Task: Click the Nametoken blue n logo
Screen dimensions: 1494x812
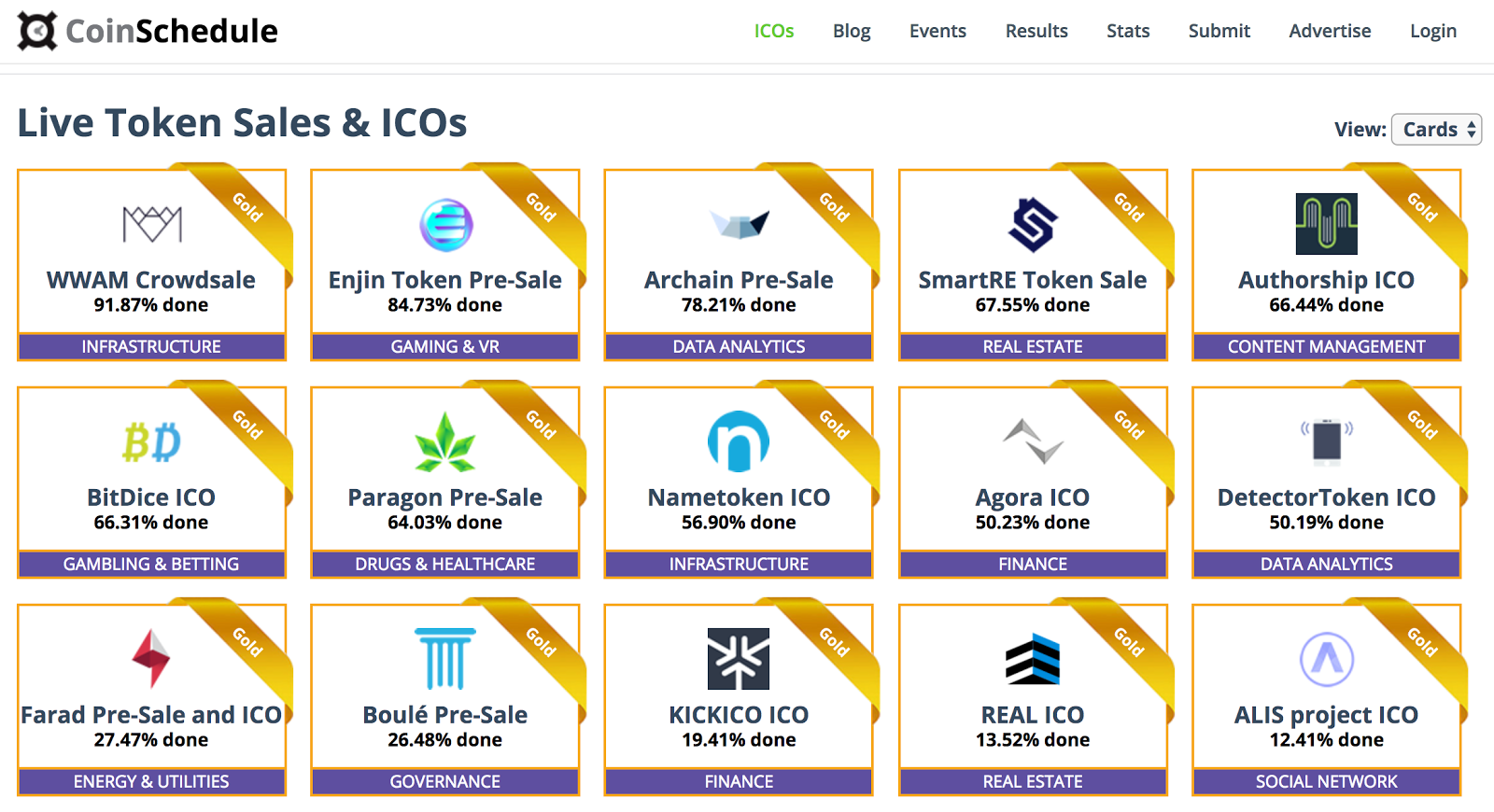Action: click(x=739, y=441)
